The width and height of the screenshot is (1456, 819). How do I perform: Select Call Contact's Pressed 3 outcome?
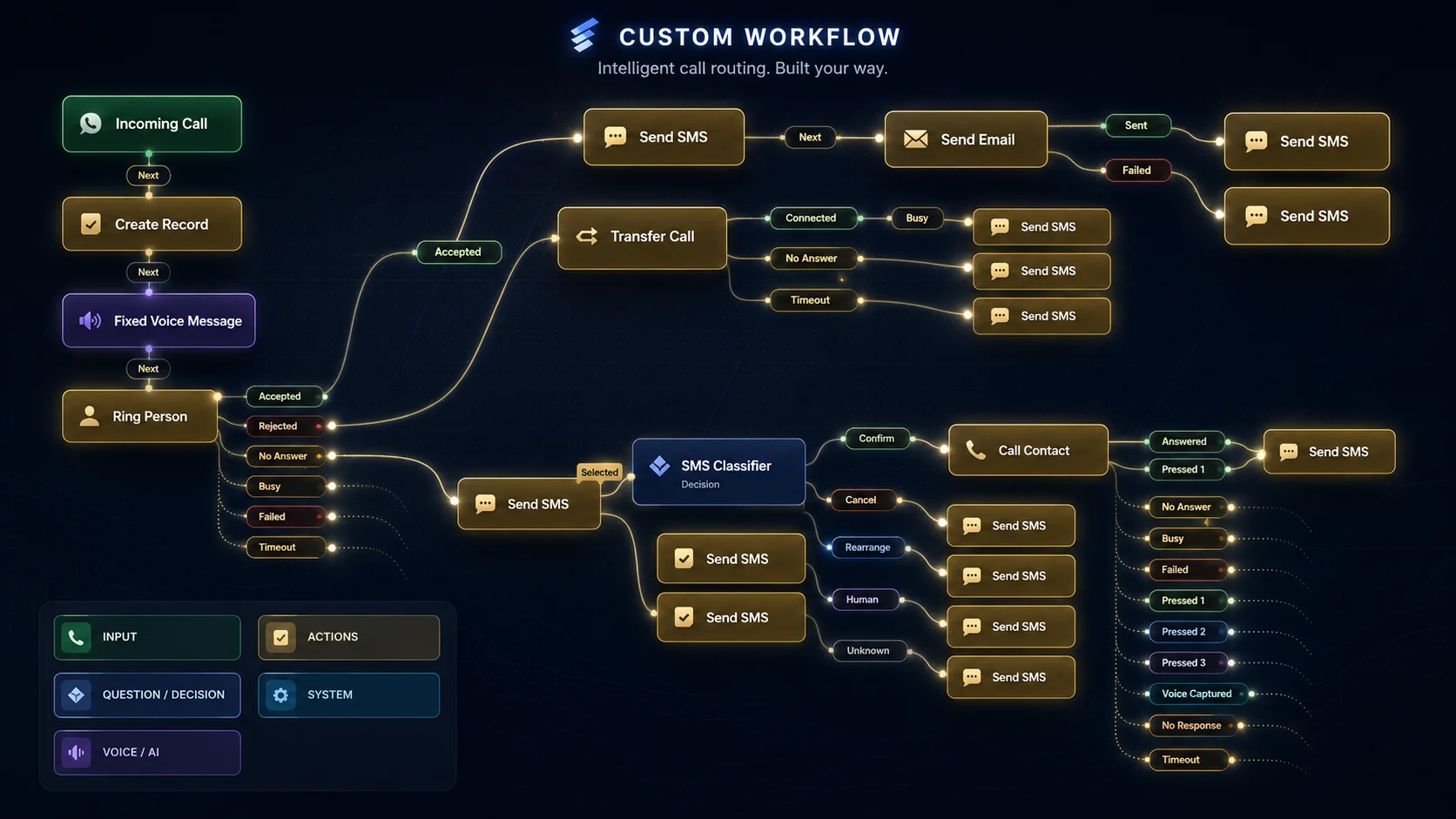click(1188, 663)
